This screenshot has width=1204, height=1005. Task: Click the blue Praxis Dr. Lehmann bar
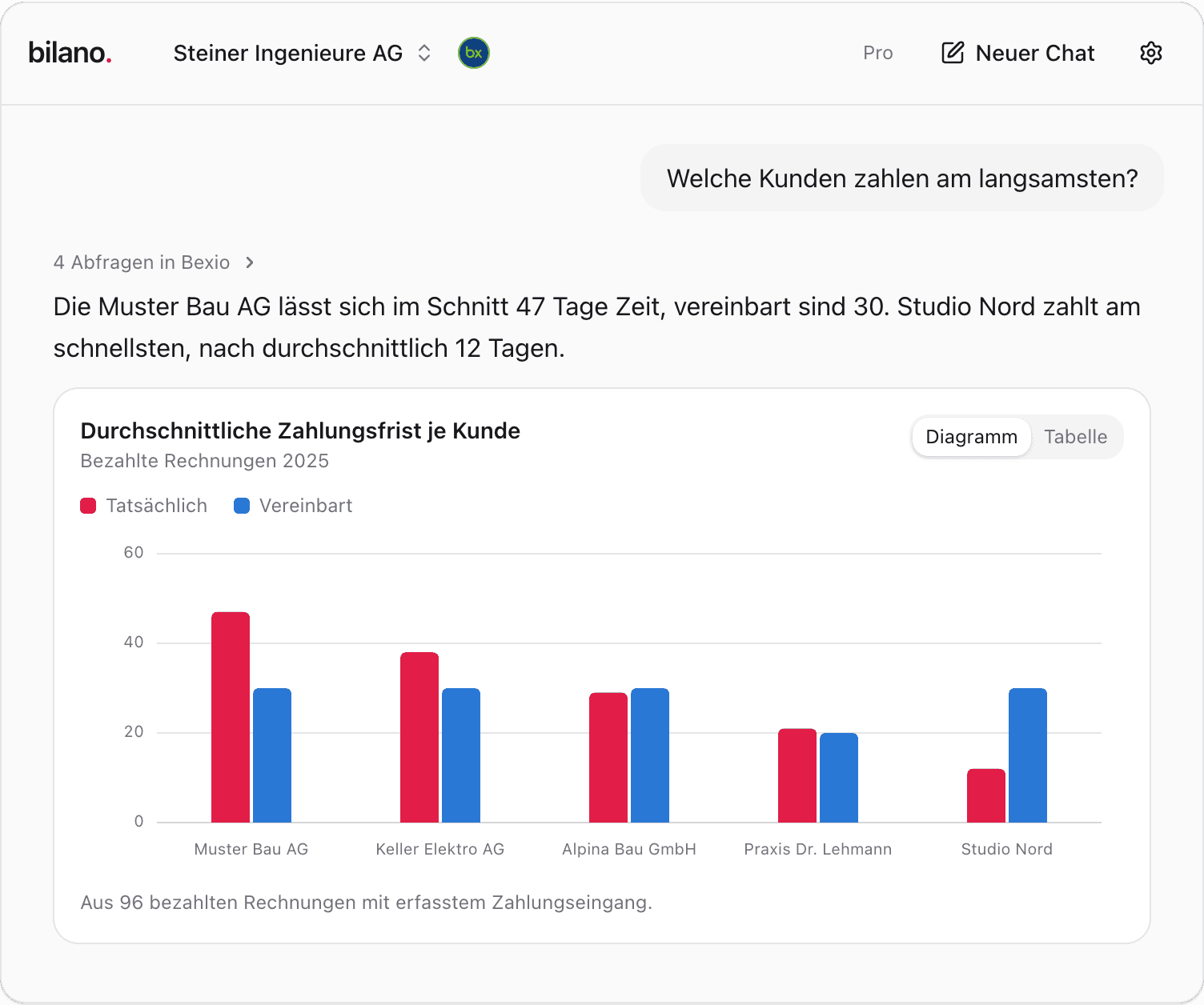coord(839,778)
